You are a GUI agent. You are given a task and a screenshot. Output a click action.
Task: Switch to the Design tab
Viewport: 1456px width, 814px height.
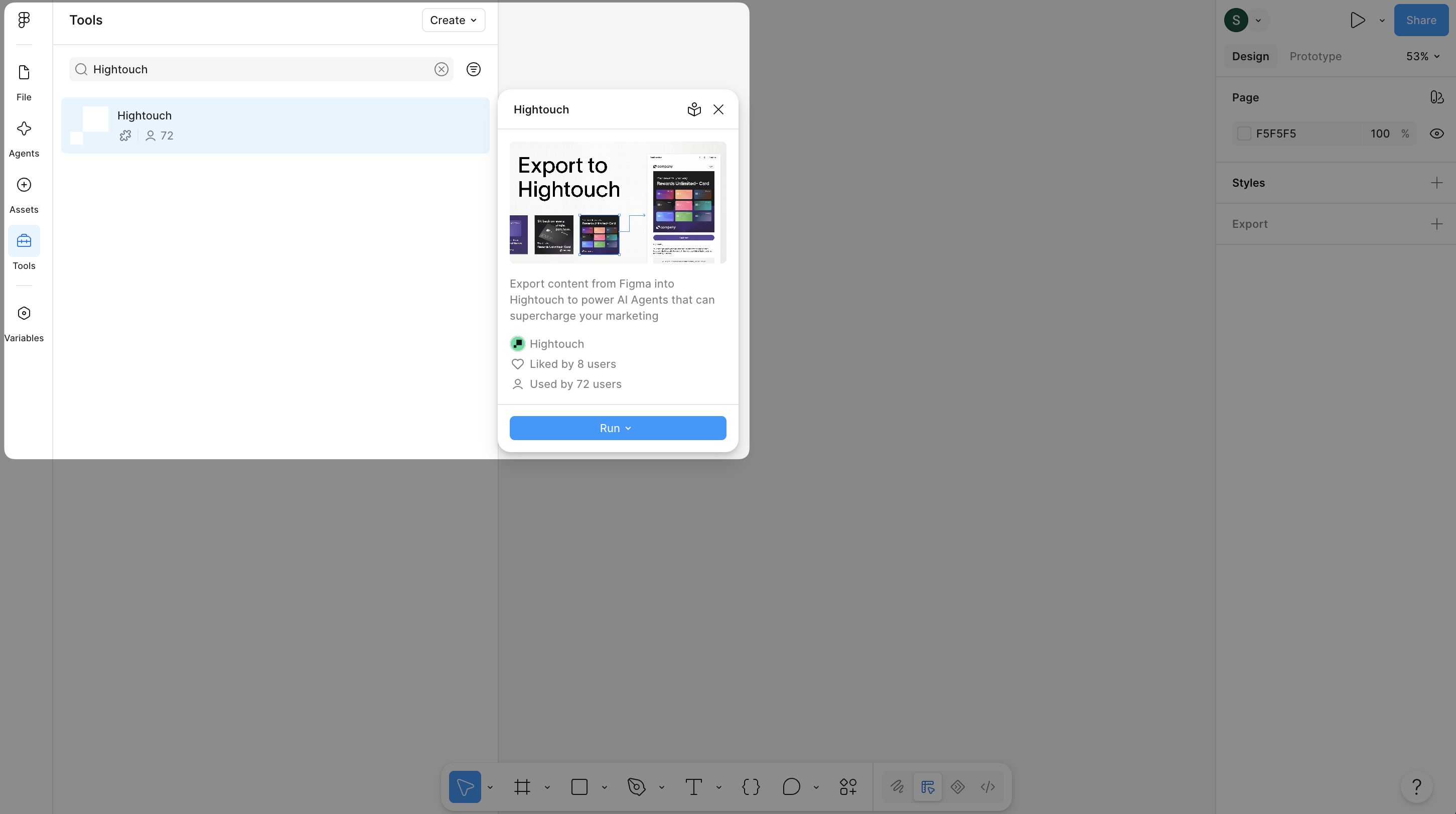coord(1250,56)
